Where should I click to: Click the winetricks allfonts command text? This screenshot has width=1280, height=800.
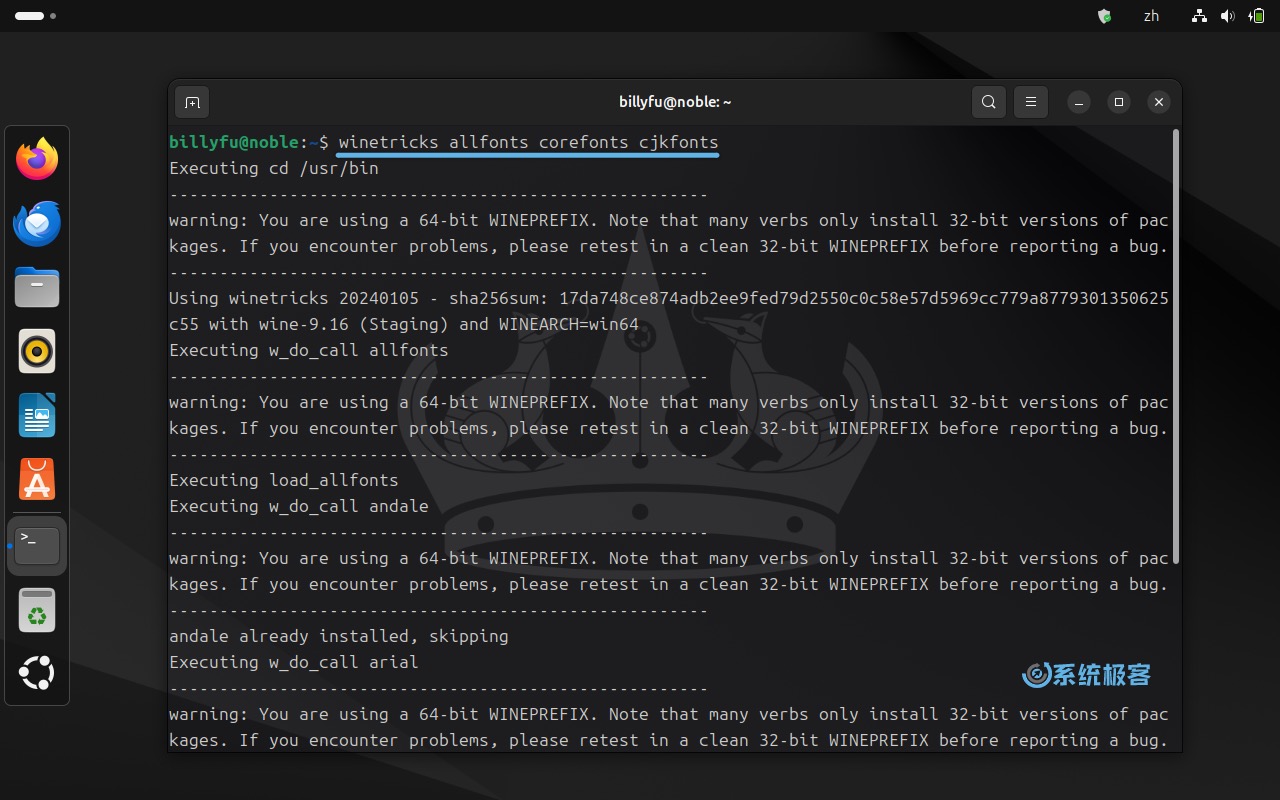click(528, 142)
